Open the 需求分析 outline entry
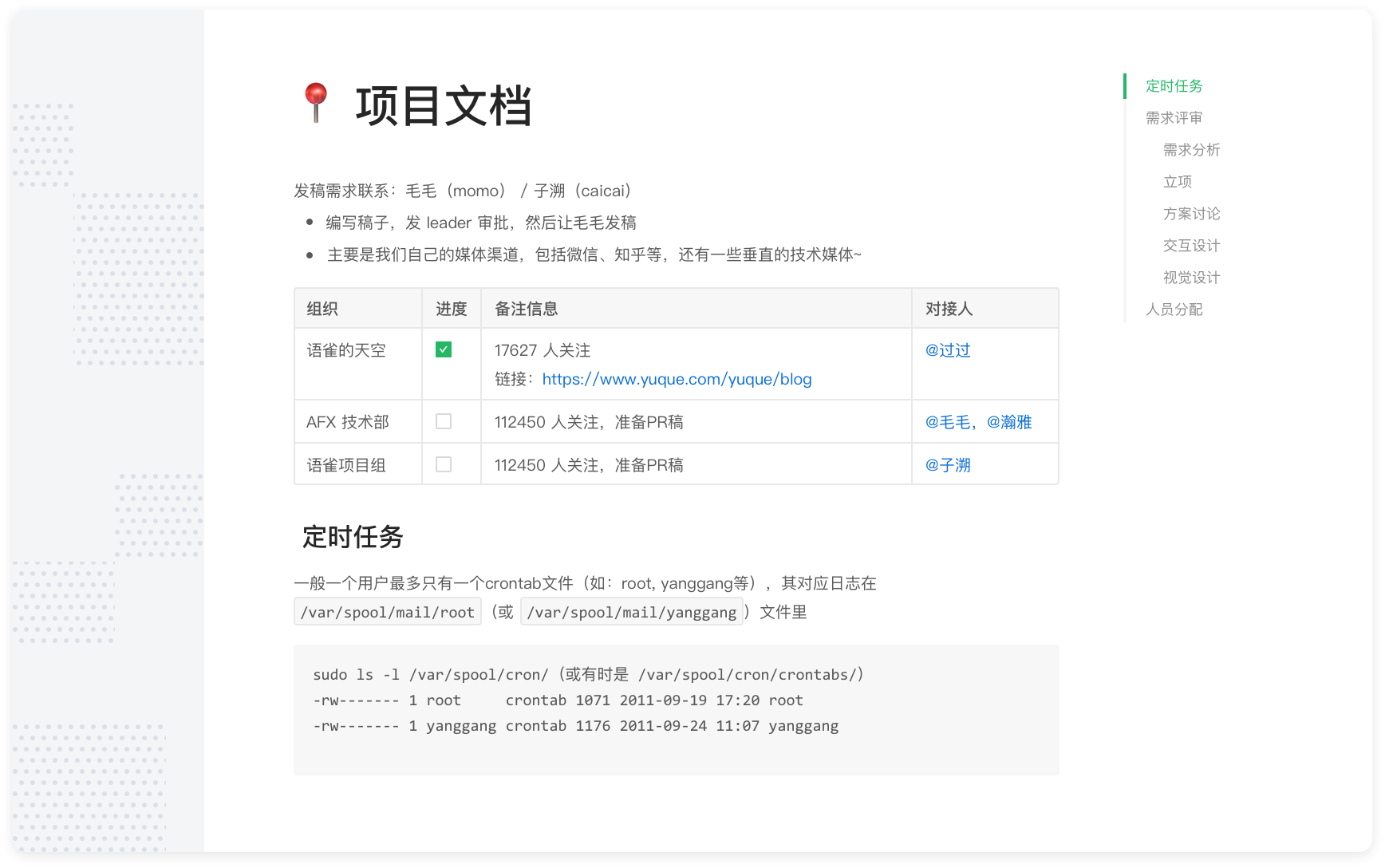 1191,149
